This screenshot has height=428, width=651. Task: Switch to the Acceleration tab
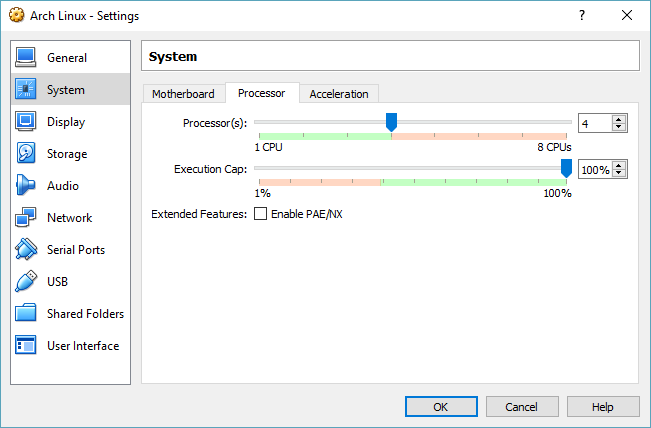[x=339, y=94]
